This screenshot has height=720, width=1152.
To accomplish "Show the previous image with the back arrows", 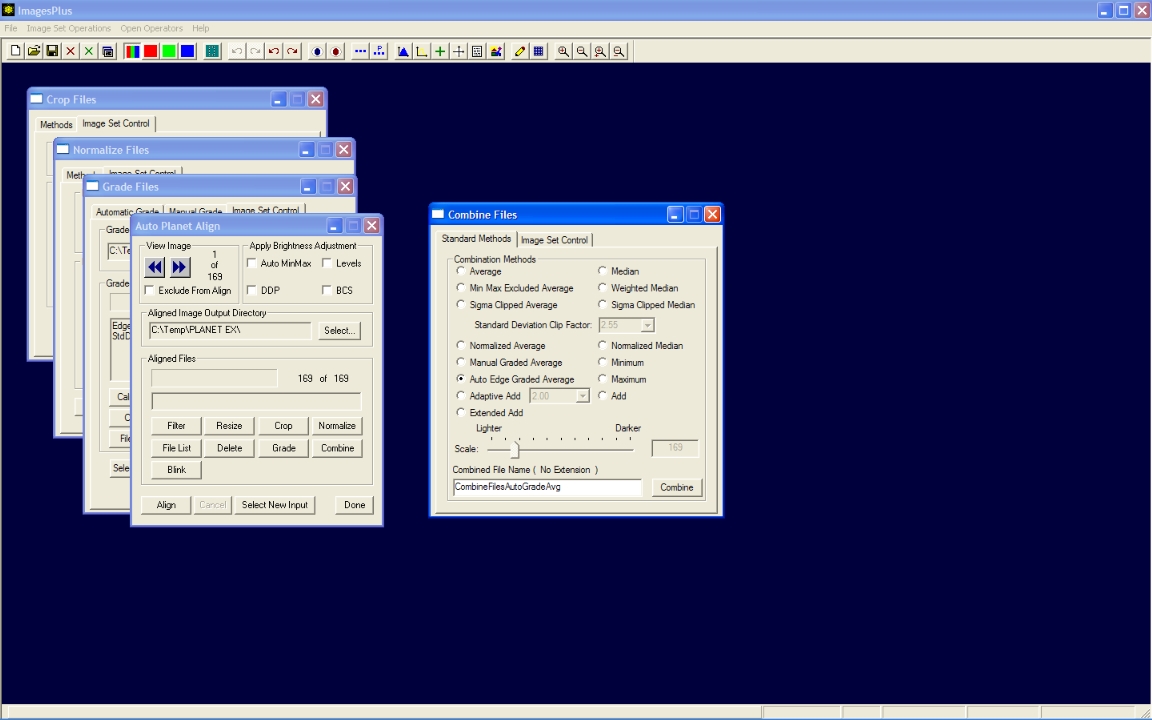I will [155, 267].
